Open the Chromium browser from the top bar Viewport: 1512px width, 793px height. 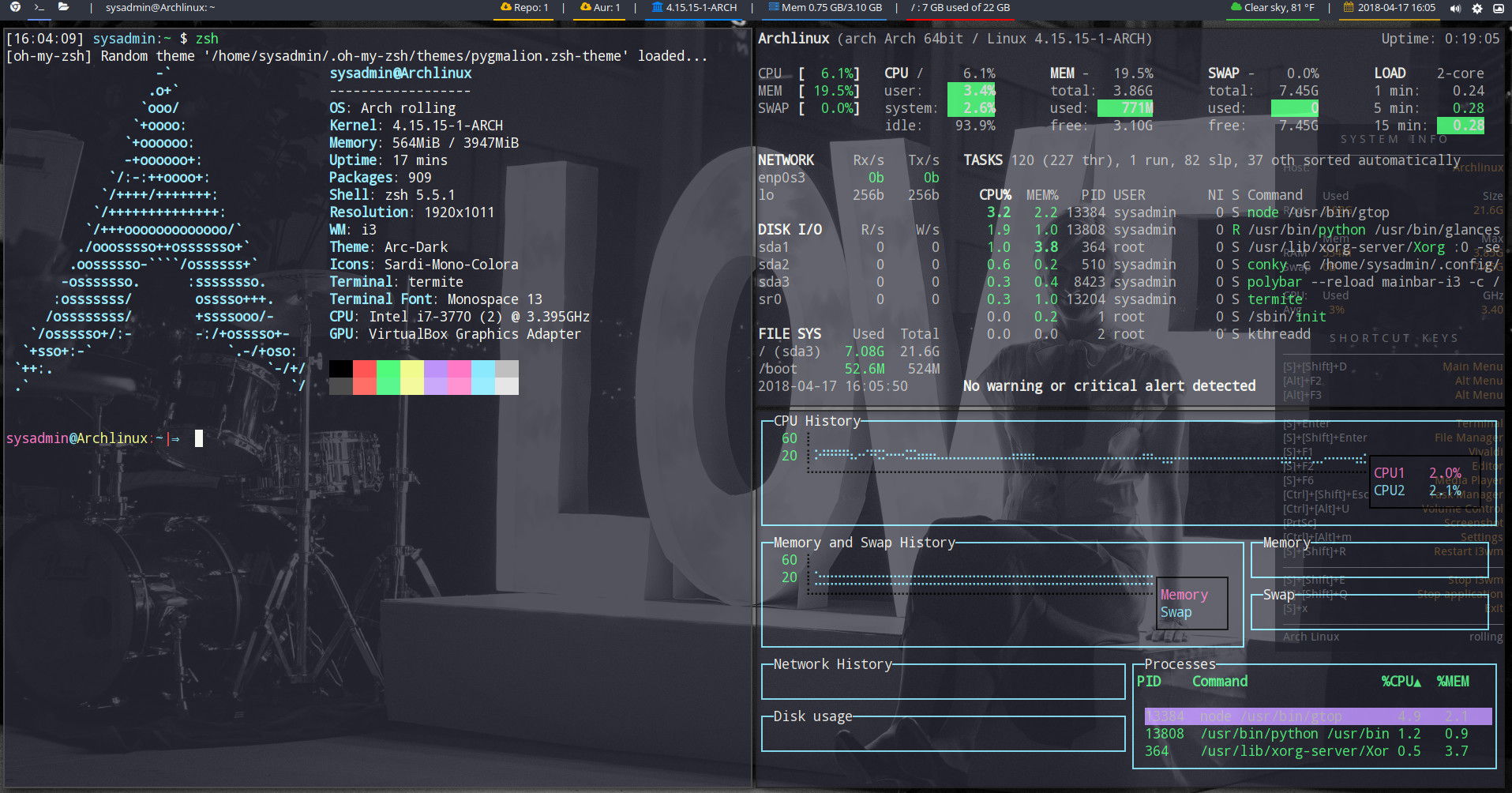pos(16,7)
